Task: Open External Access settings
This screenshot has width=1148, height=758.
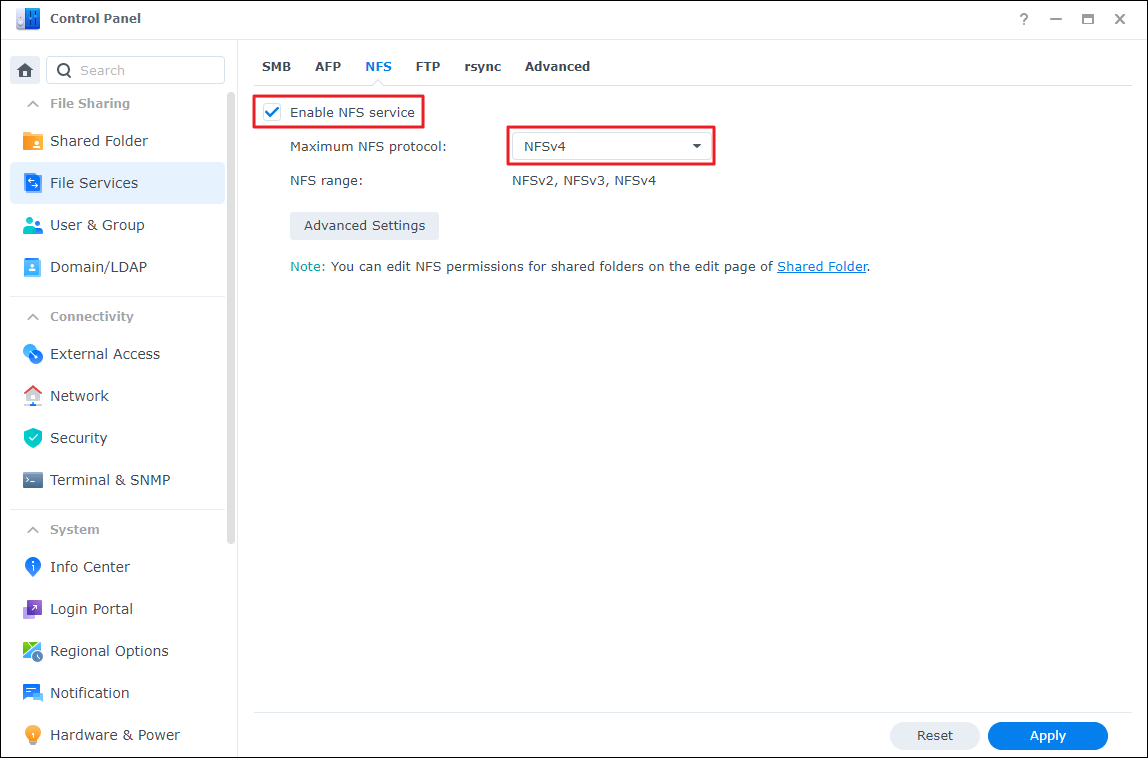Action: [x=33, y=353]
